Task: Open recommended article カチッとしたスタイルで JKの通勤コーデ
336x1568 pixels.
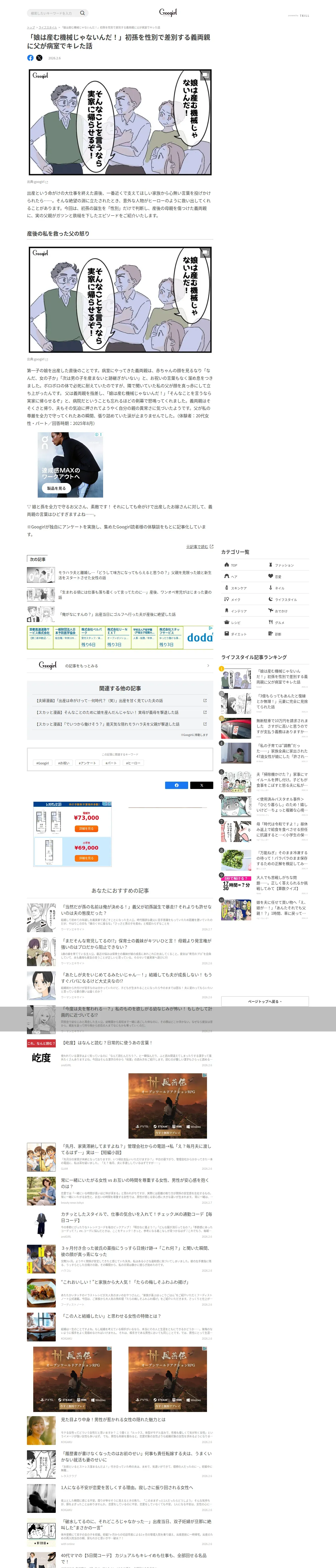Action: coord(120,1226)
